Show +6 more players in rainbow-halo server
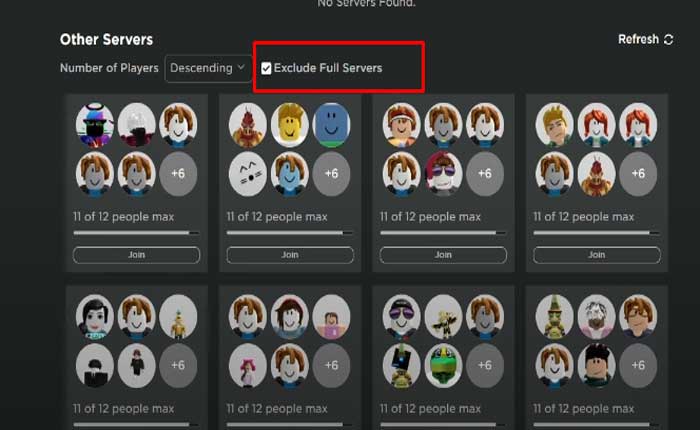 (x=178, y=174)
